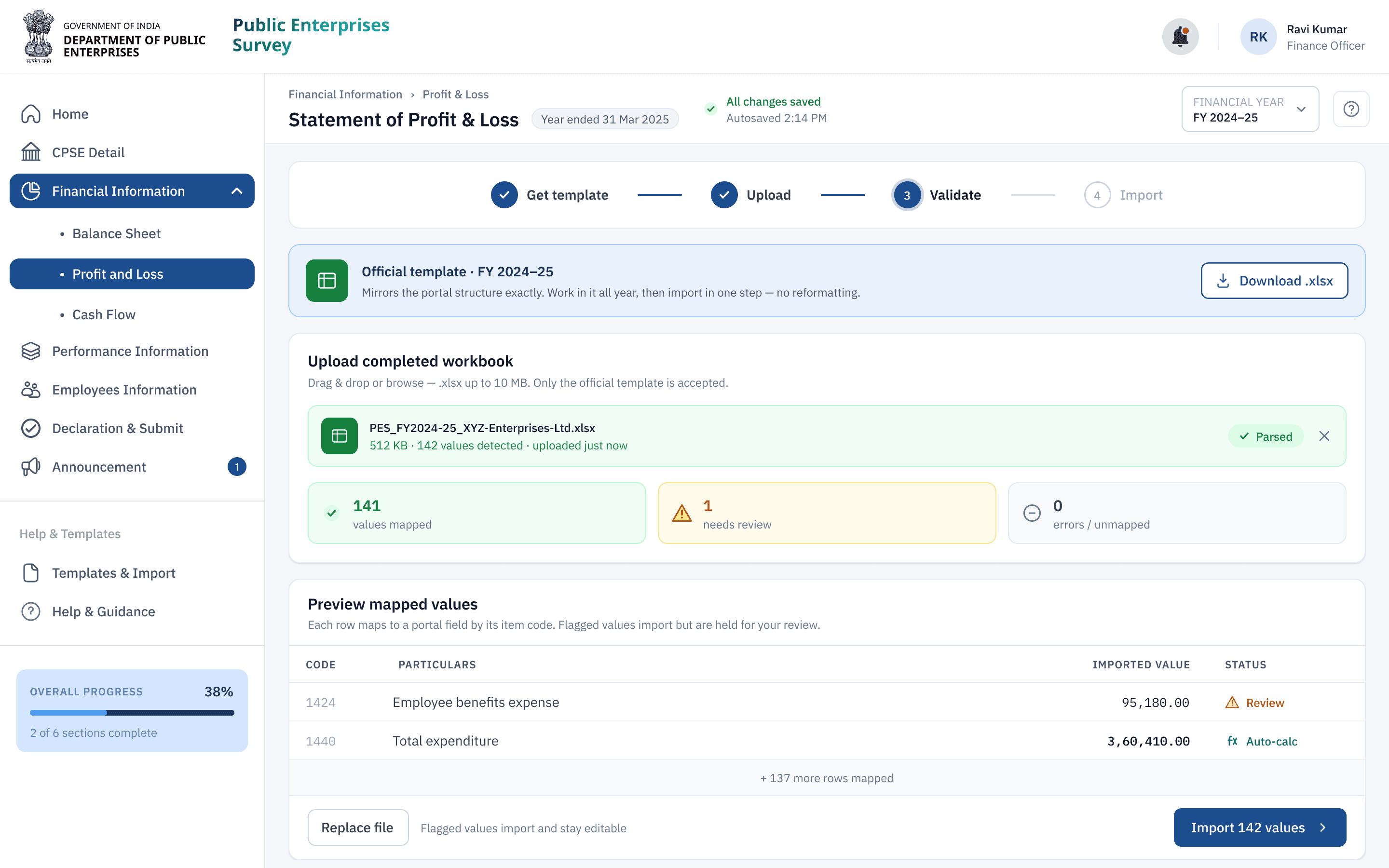Click the Download .xlsx button

pos(1275,281)
